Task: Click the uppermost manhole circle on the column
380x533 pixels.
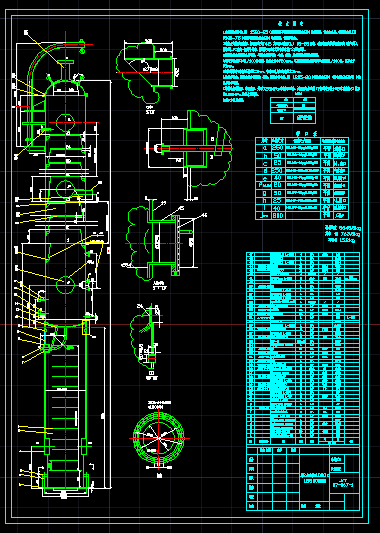Action: (65, 123)
